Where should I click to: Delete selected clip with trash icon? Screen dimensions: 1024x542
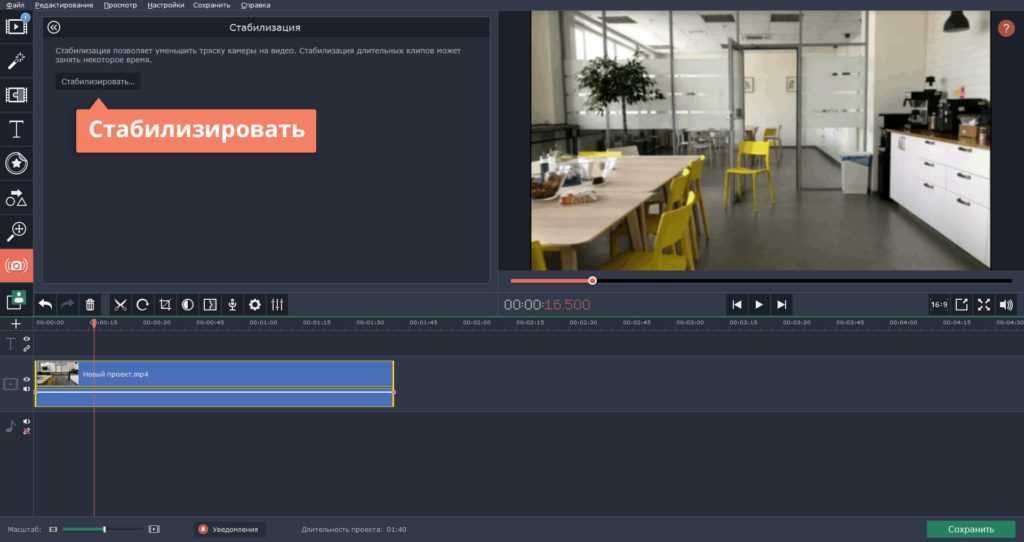pyautogui.click(x=90, y=305)
